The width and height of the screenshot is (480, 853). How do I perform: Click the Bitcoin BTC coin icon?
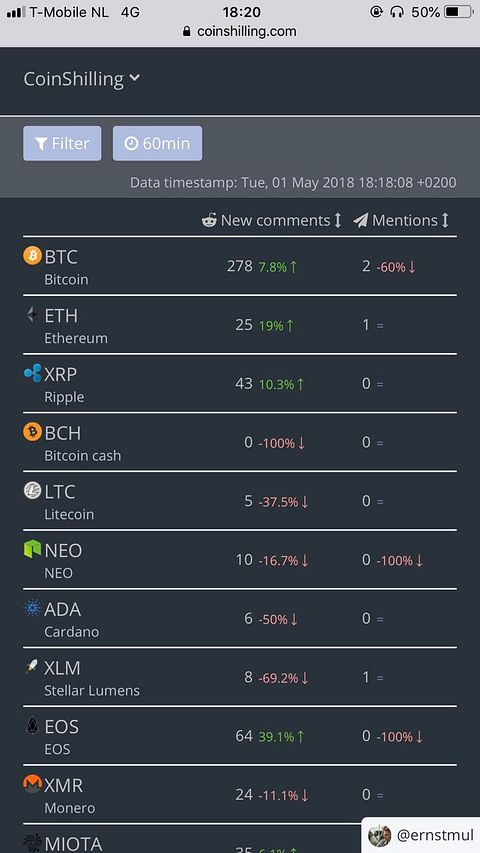point(32,255)
